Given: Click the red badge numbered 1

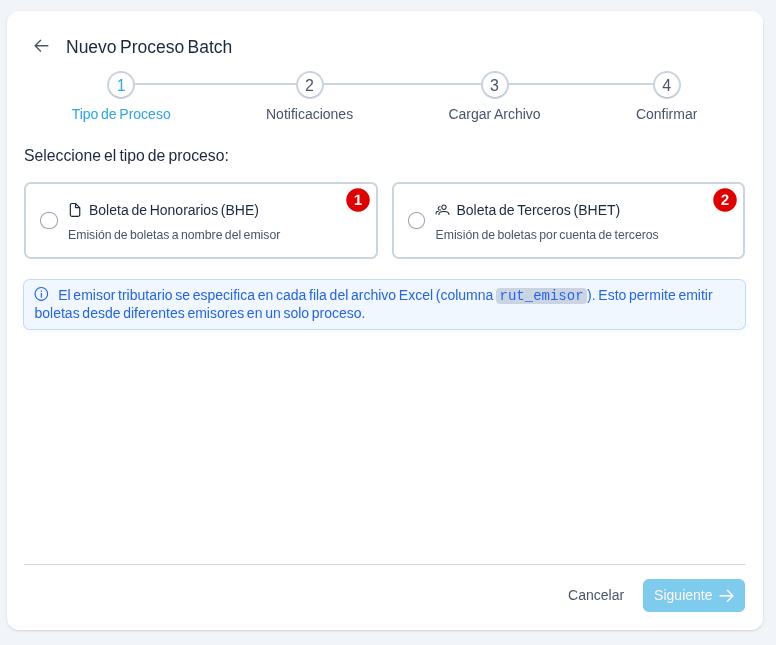Looking at the screenshot, I should (x=358, y=200).
